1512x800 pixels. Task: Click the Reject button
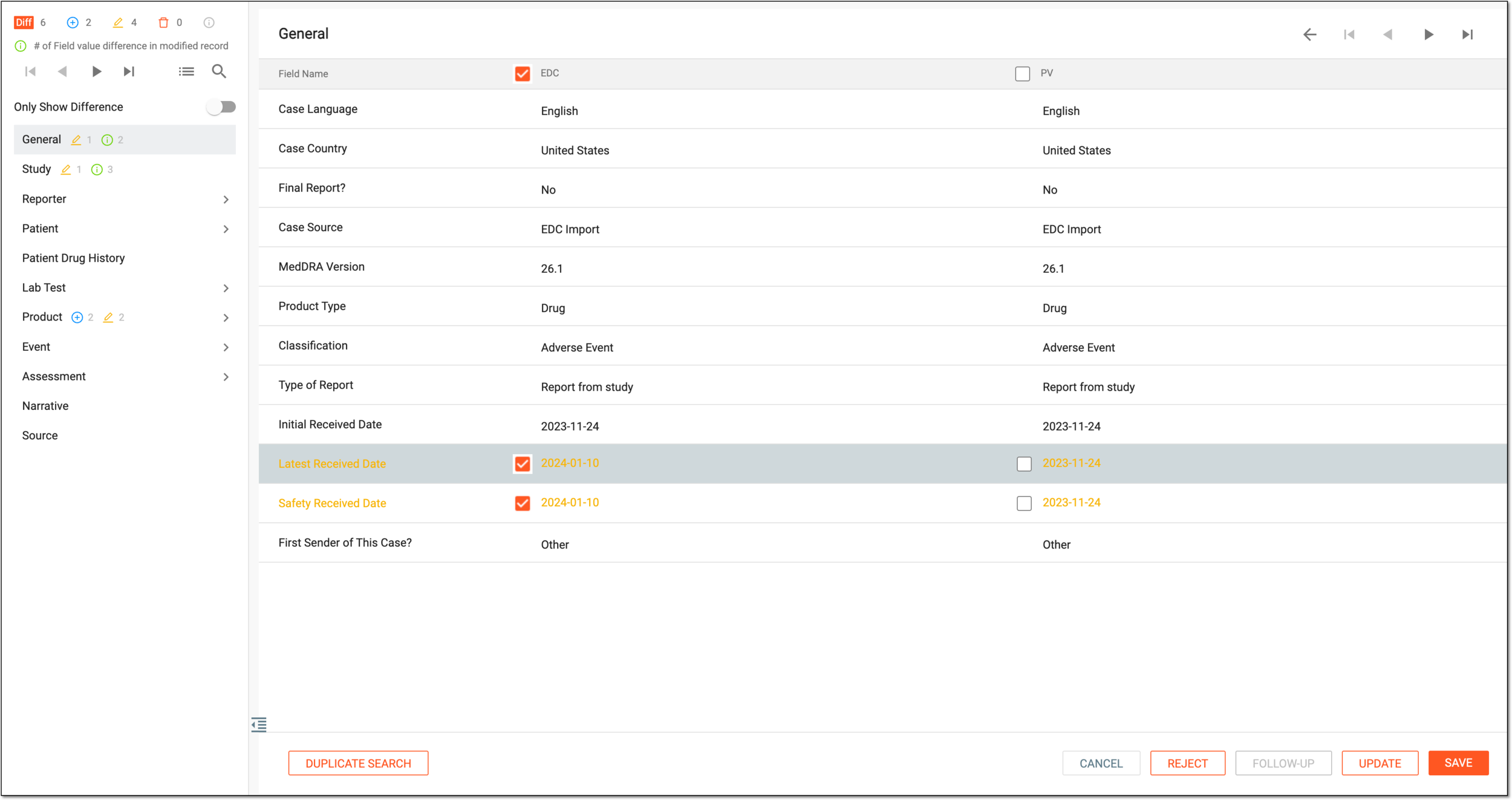click(1187, 763)
